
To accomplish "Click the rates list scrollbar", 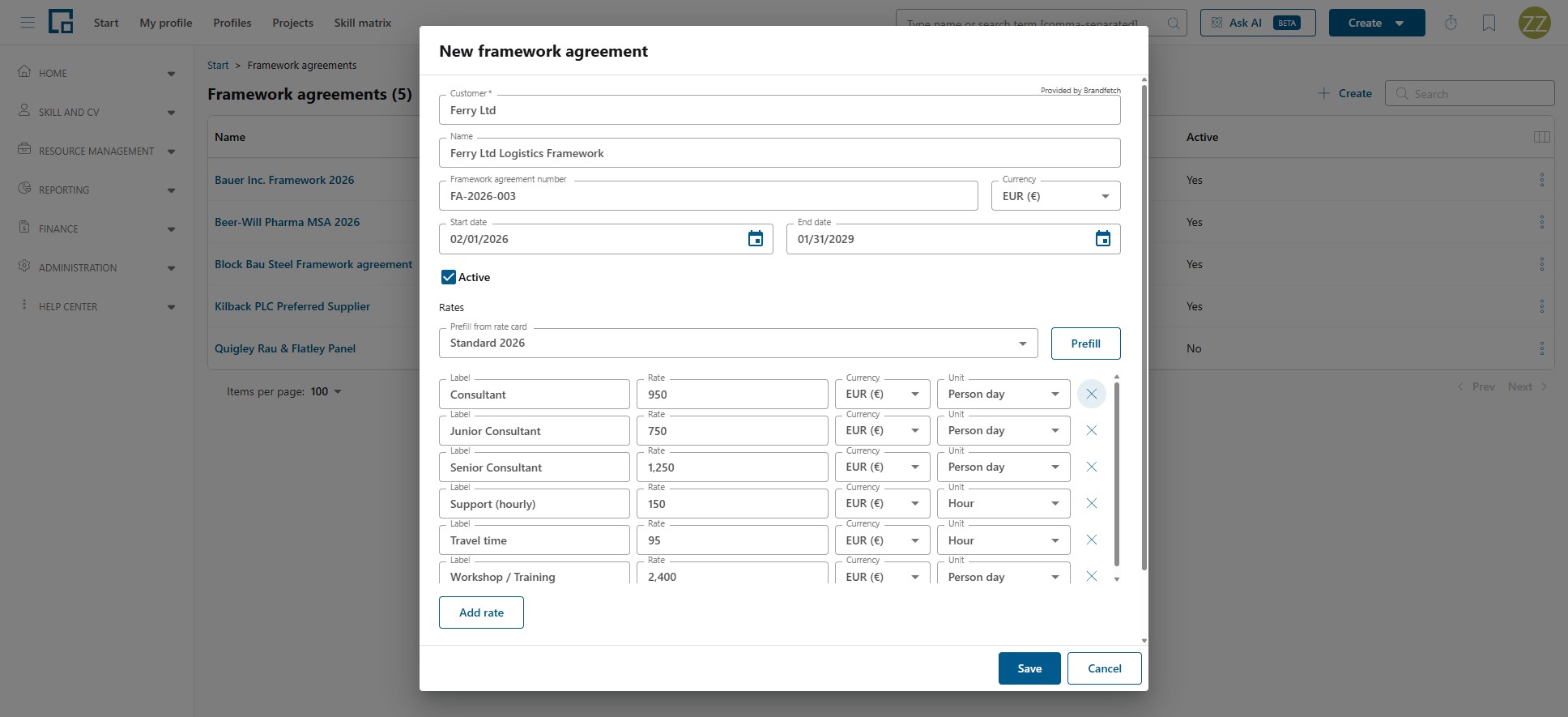I will tap(1117, 474).
